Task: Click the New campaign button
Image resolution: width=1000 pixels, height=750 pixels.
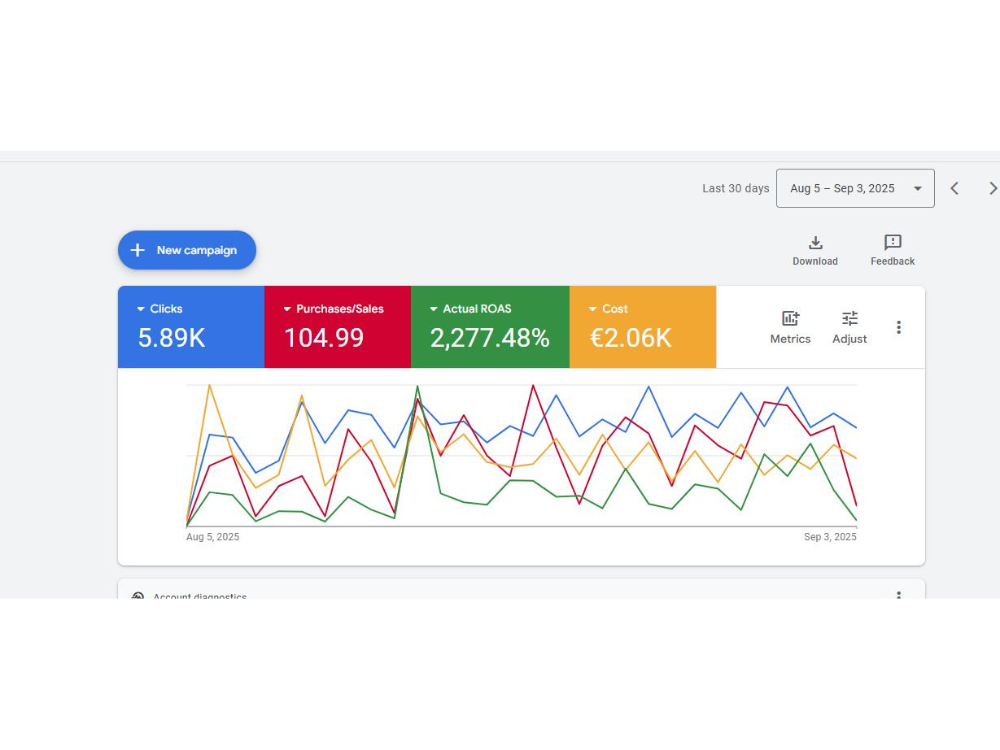Action: coord(186,250)
